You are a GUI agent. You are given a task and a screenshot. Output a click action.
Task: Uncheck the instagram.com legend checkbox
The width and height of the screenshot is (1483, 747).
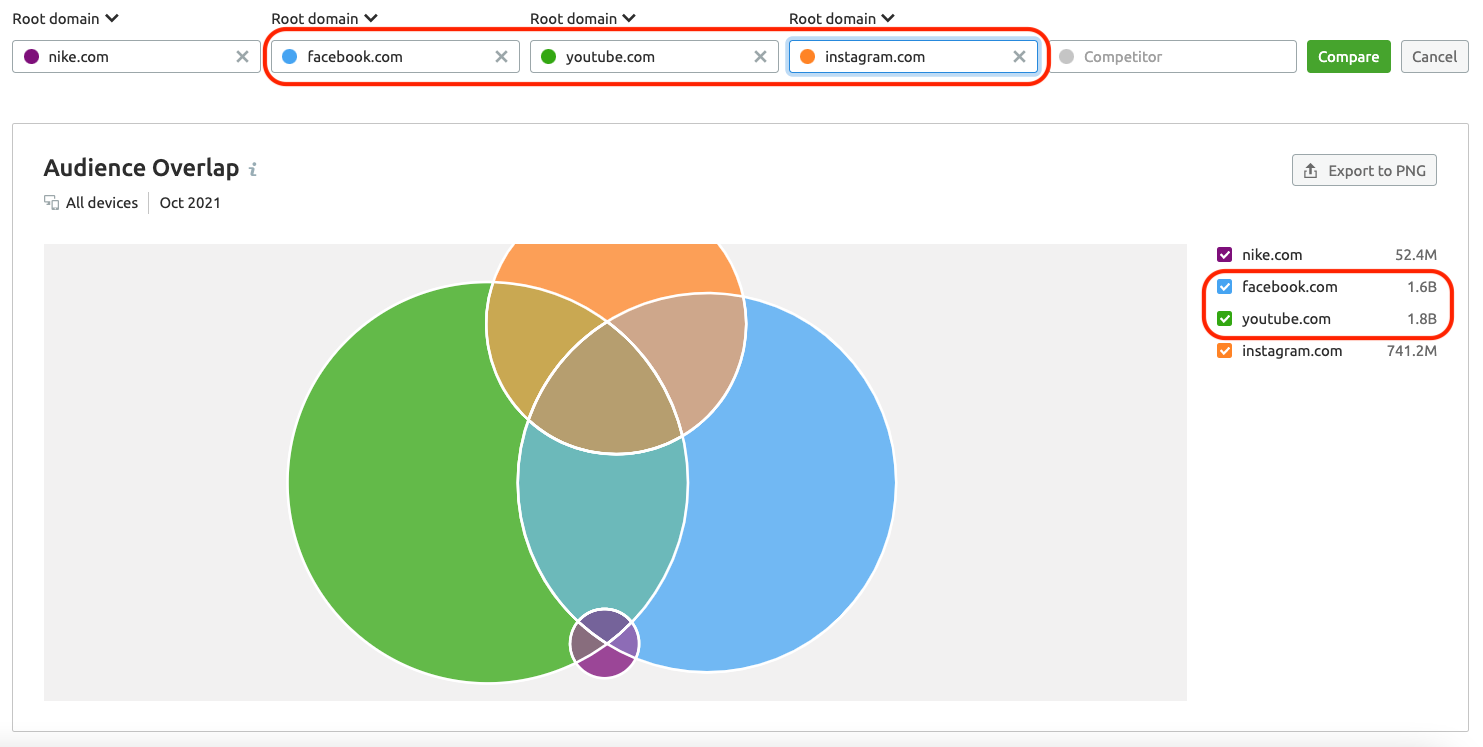1225,351
